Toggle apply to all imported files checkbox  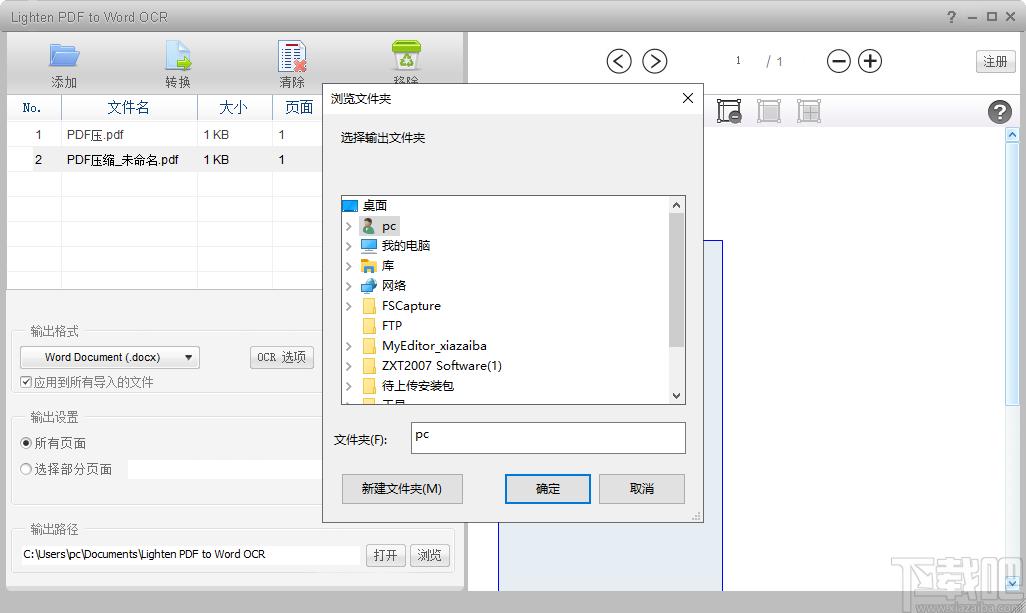pos(26,381)
